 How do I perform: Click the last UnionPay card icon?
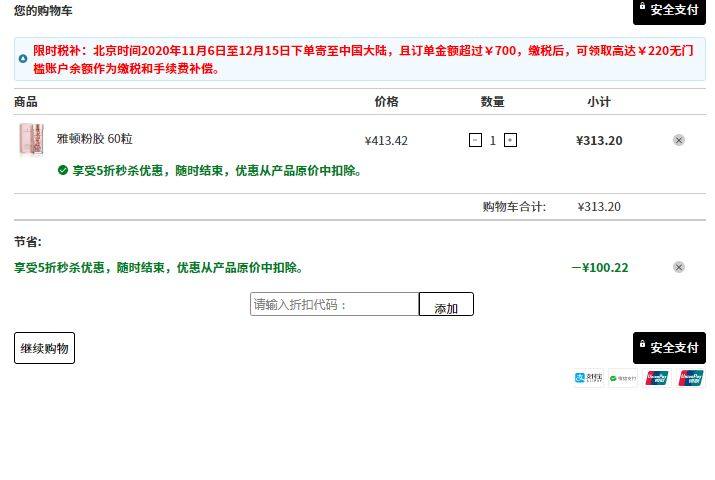click(x=690, y=378)
